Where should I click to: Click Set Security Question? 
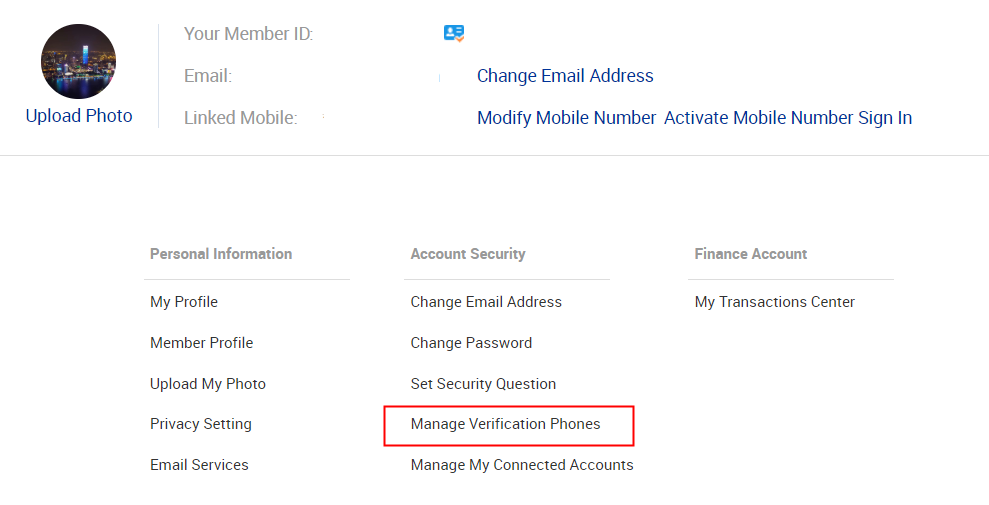pos(483,384)
